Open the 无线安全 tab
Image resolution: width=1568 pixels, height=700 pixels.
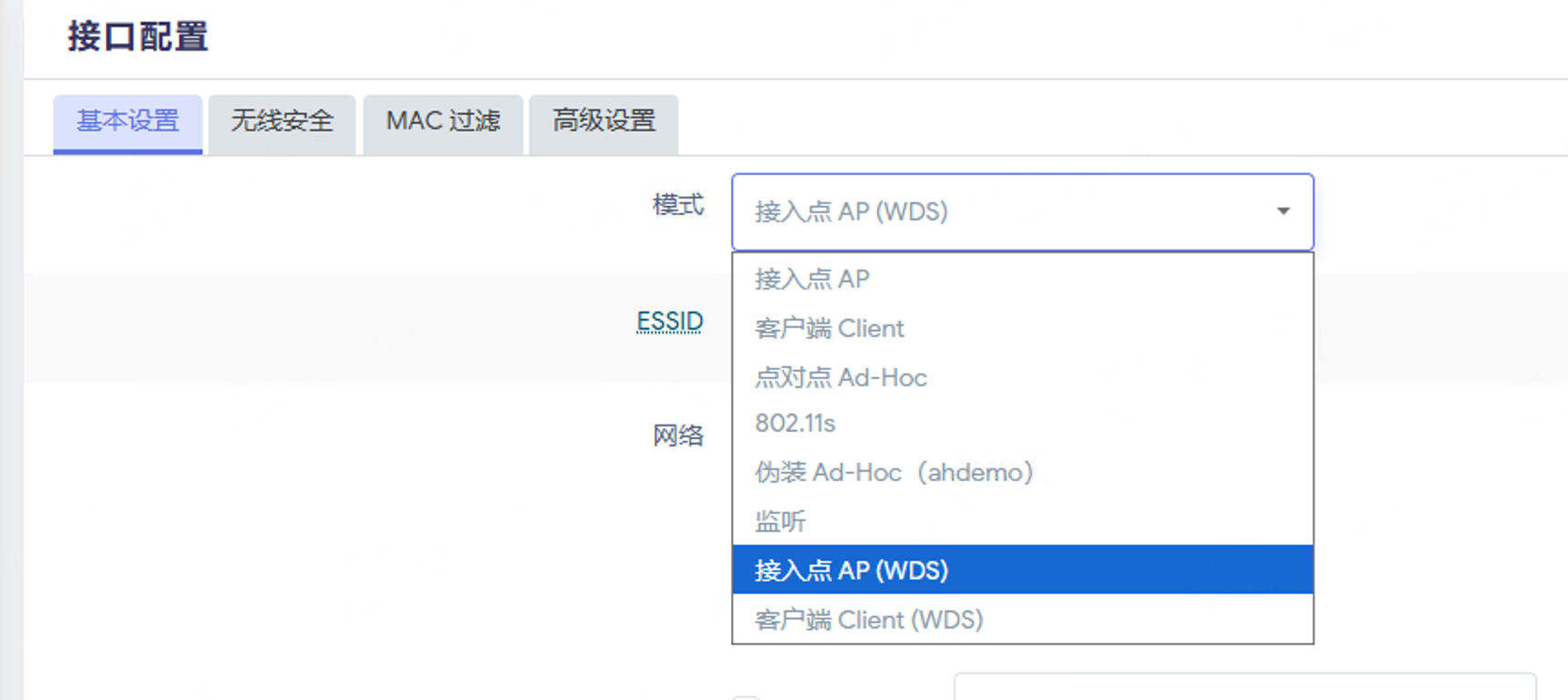point(282,123)
